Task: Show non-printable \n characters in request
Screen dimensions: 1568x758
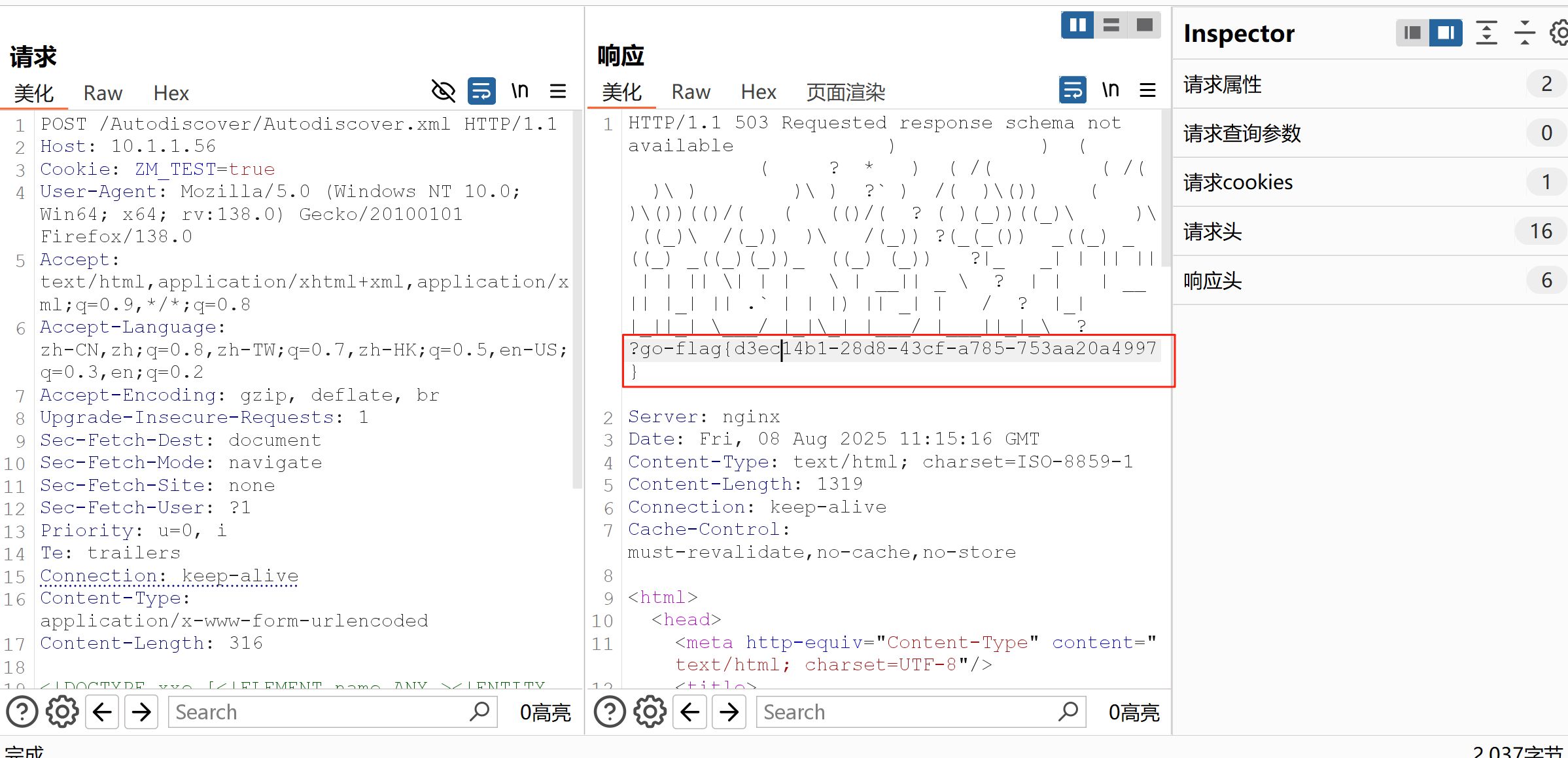Action: point(520,91)
